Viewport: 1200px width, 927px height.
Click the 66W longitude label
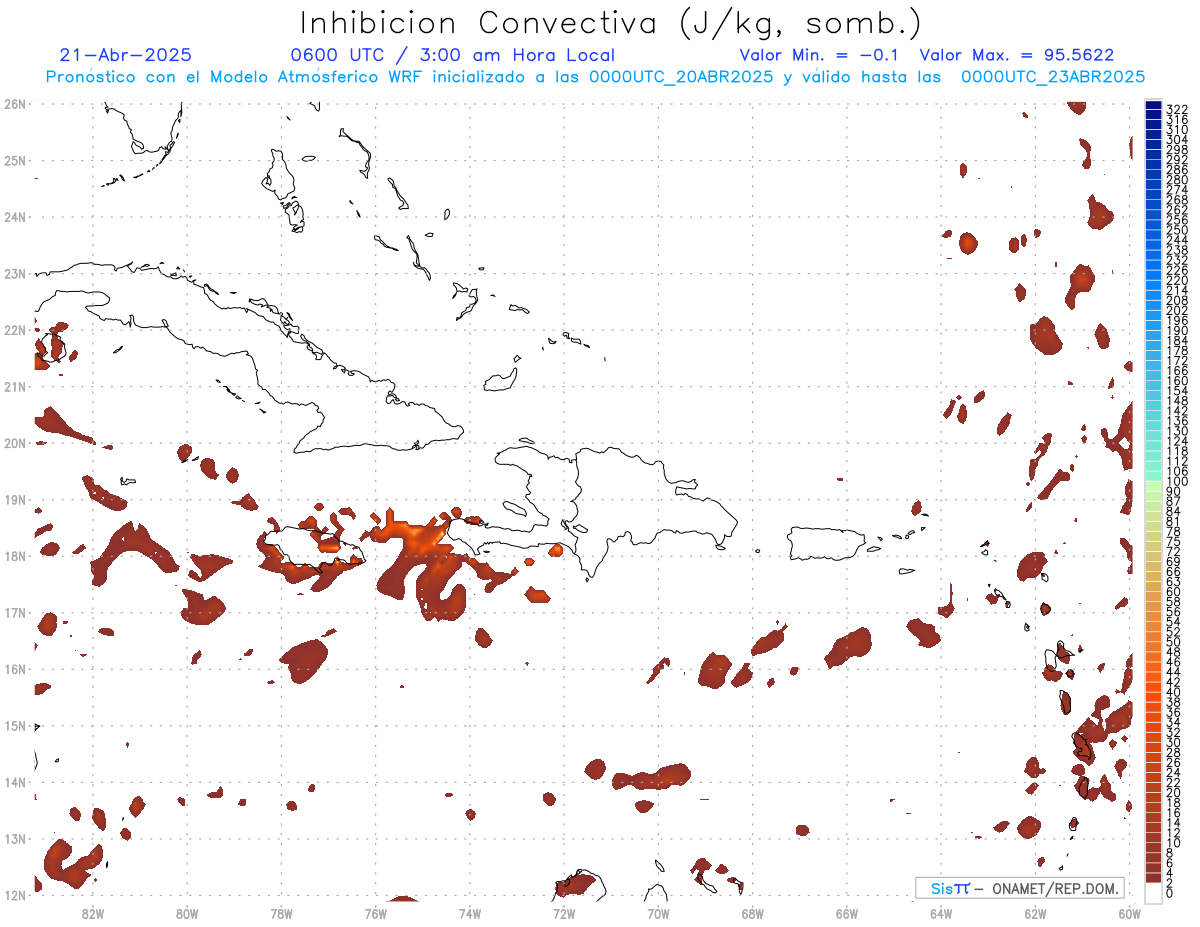click(847, 913)
